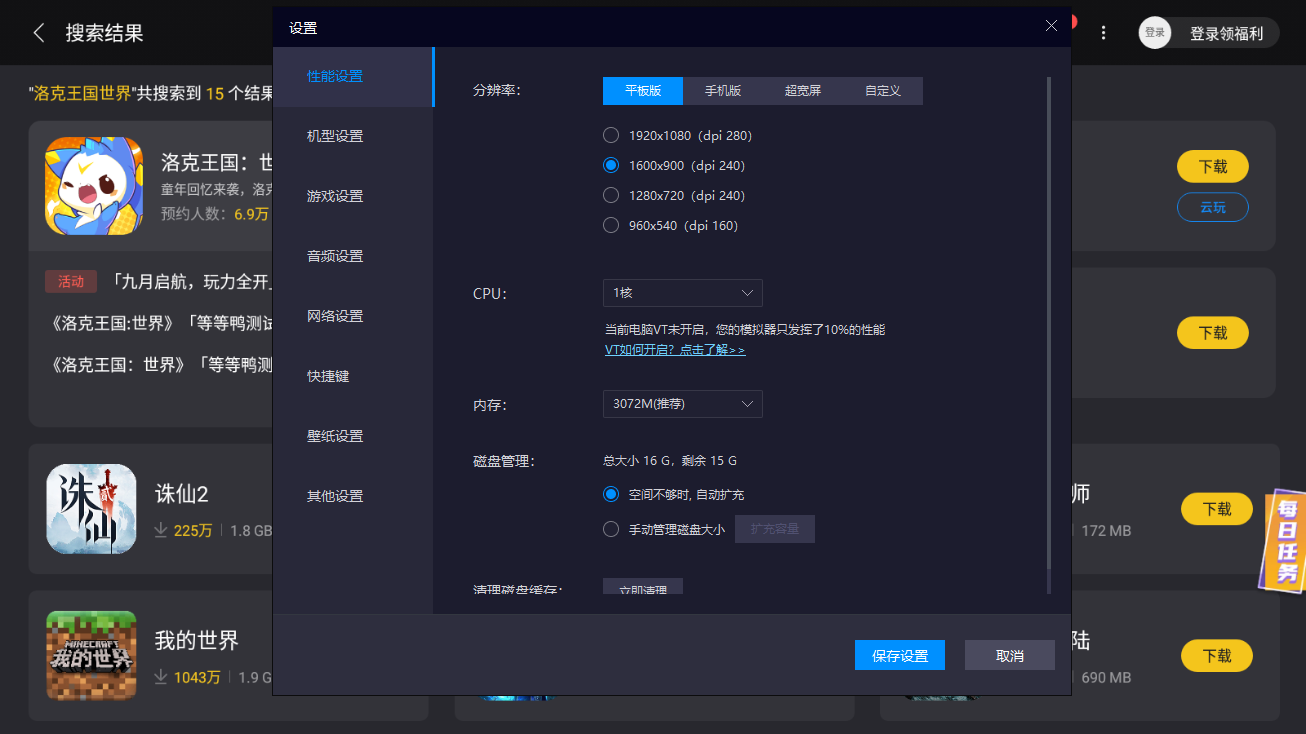Click the 立即清理 button
Screen dimensions: 1306x734
pyautogui.click(x=643, y=587)
